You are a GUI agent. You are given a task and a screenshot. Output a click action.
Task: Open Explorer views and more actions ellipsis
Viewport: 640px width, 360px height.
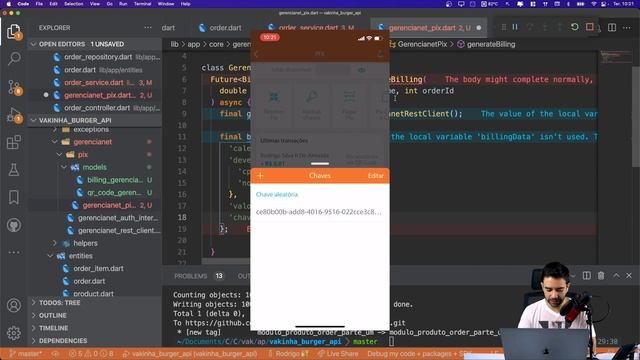click(148, 28)
